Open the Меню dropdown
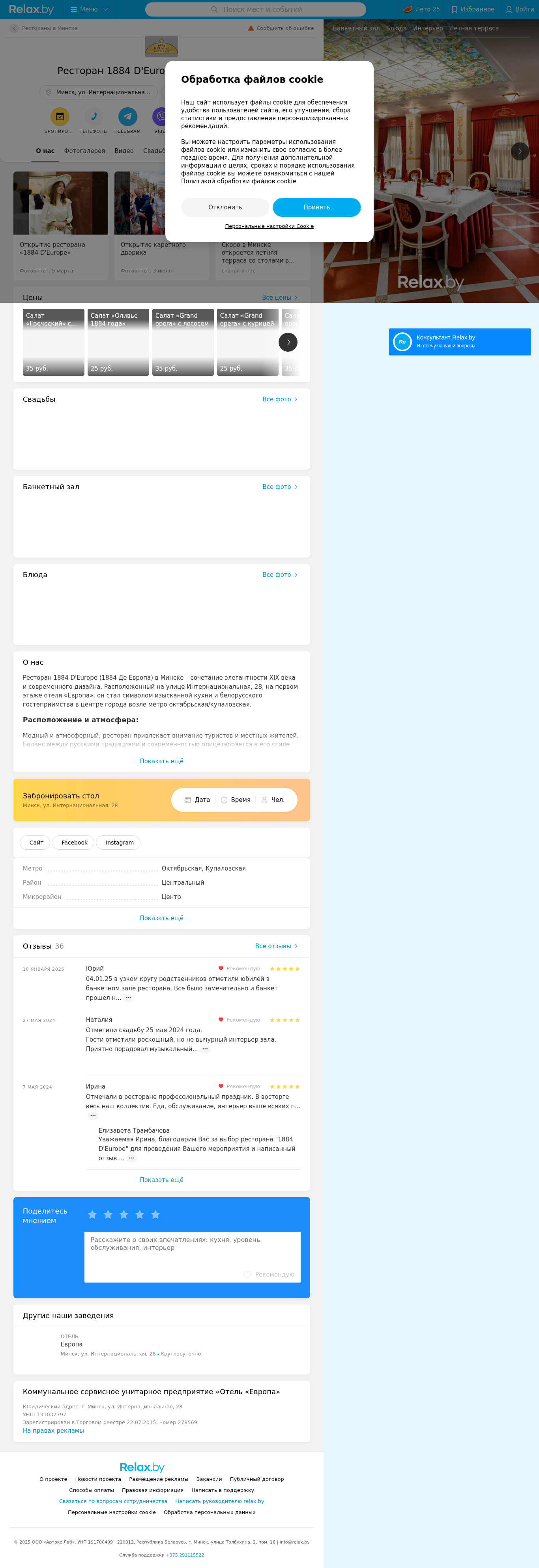This screenshot has height=1568, width=539. point(89,9)
